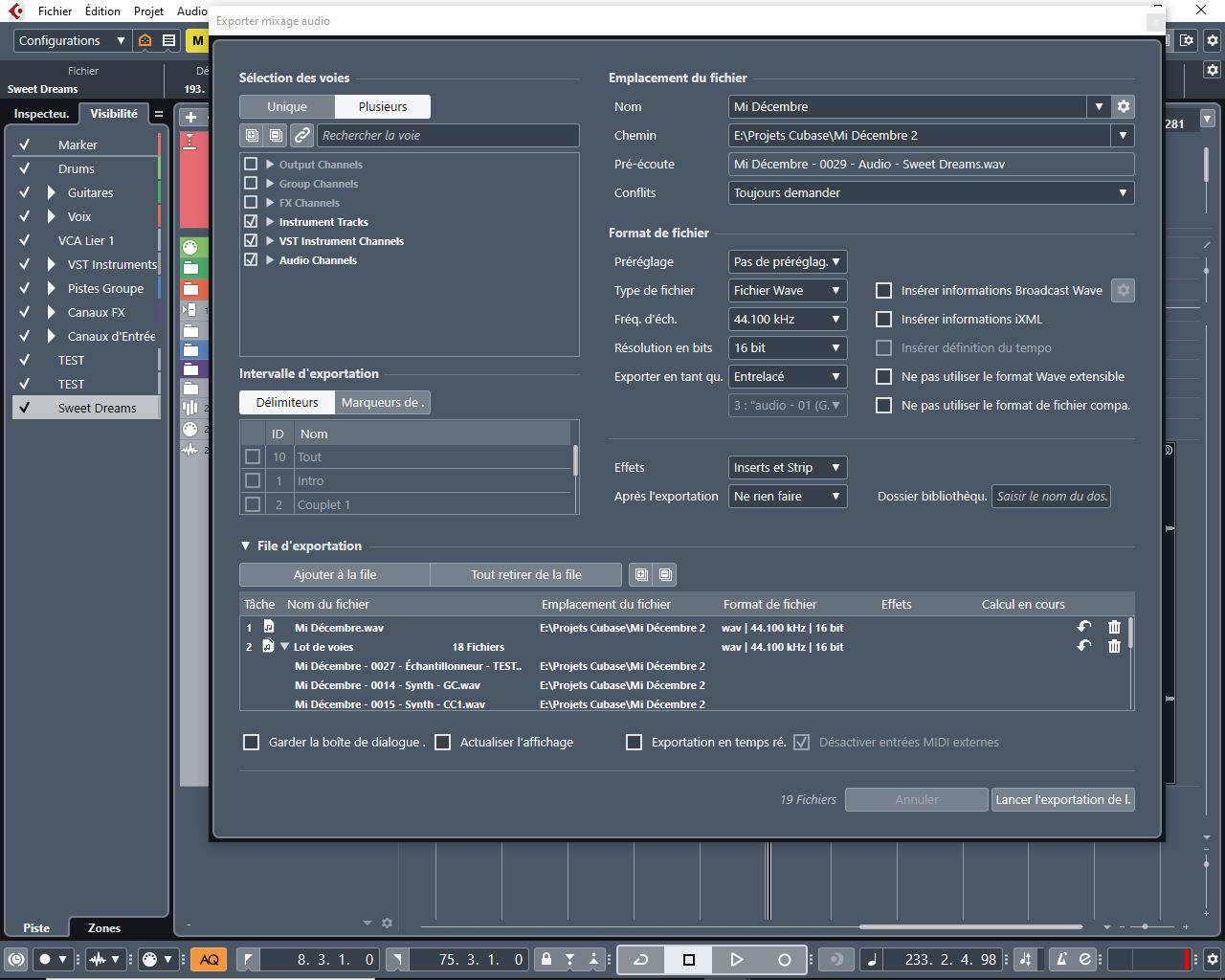Check the Group Channels checkbox
Viewport: 1225px width, 980px height.
click(x=251, y=183)
